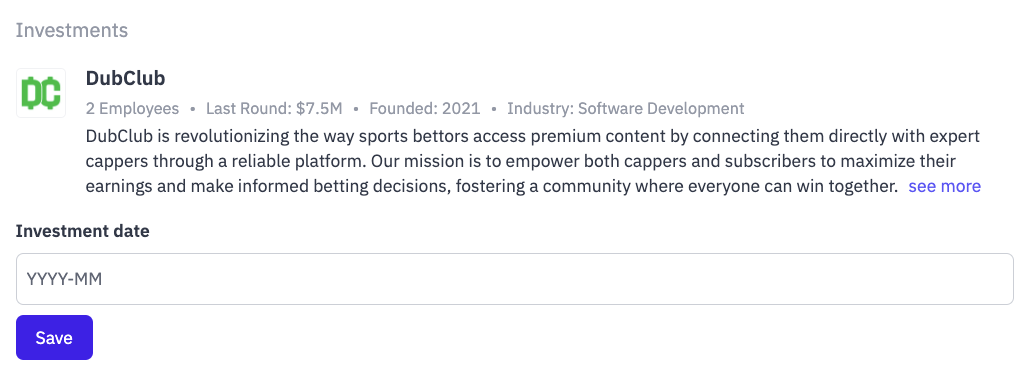This screenshot has height=382, width=1029.
Task: Focus the Investment date YYYY-MM field
Action: [x=514, y=279]
